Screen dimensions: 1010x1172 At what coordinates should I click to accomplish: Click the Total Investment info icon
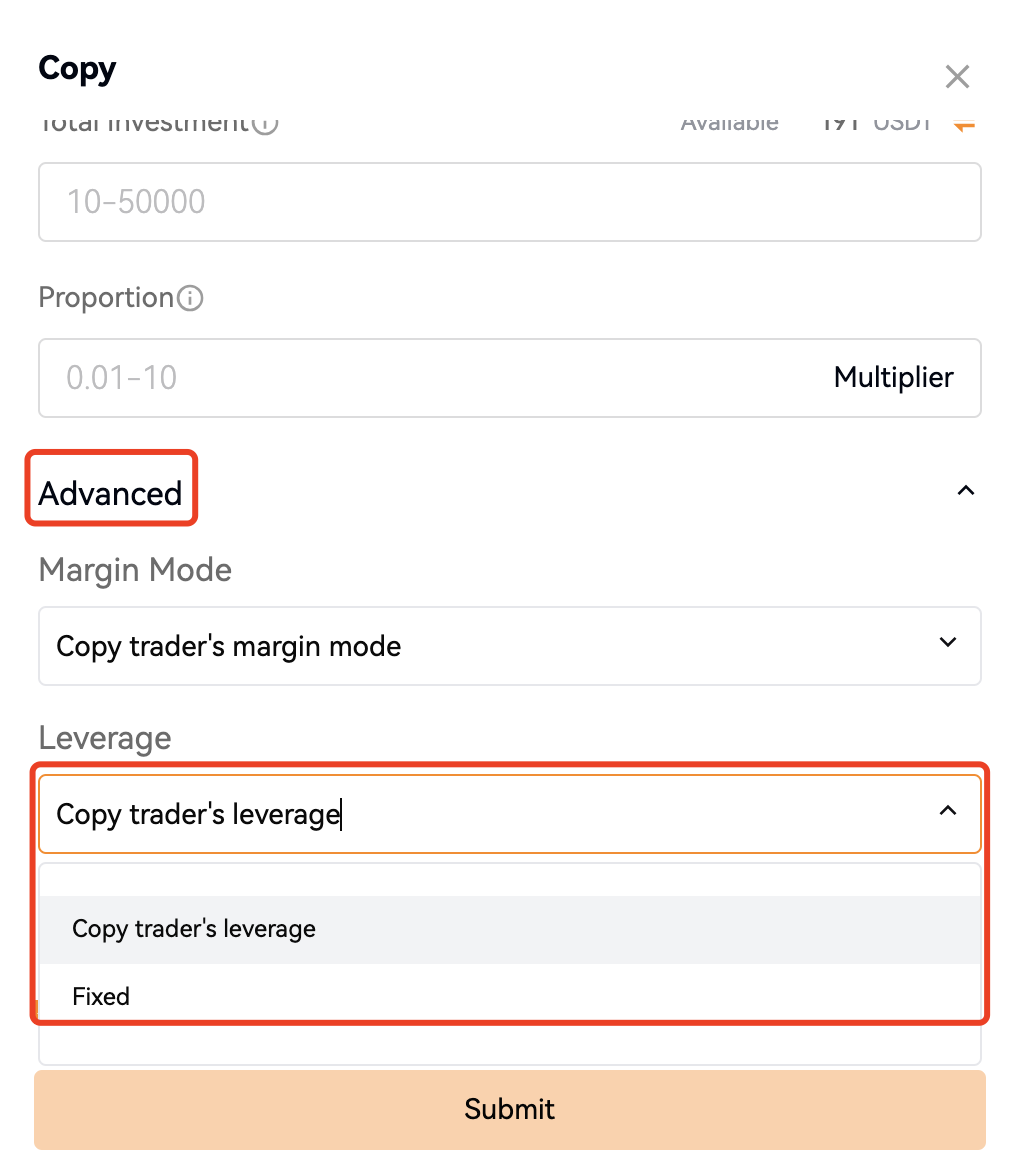click(265, 125)
